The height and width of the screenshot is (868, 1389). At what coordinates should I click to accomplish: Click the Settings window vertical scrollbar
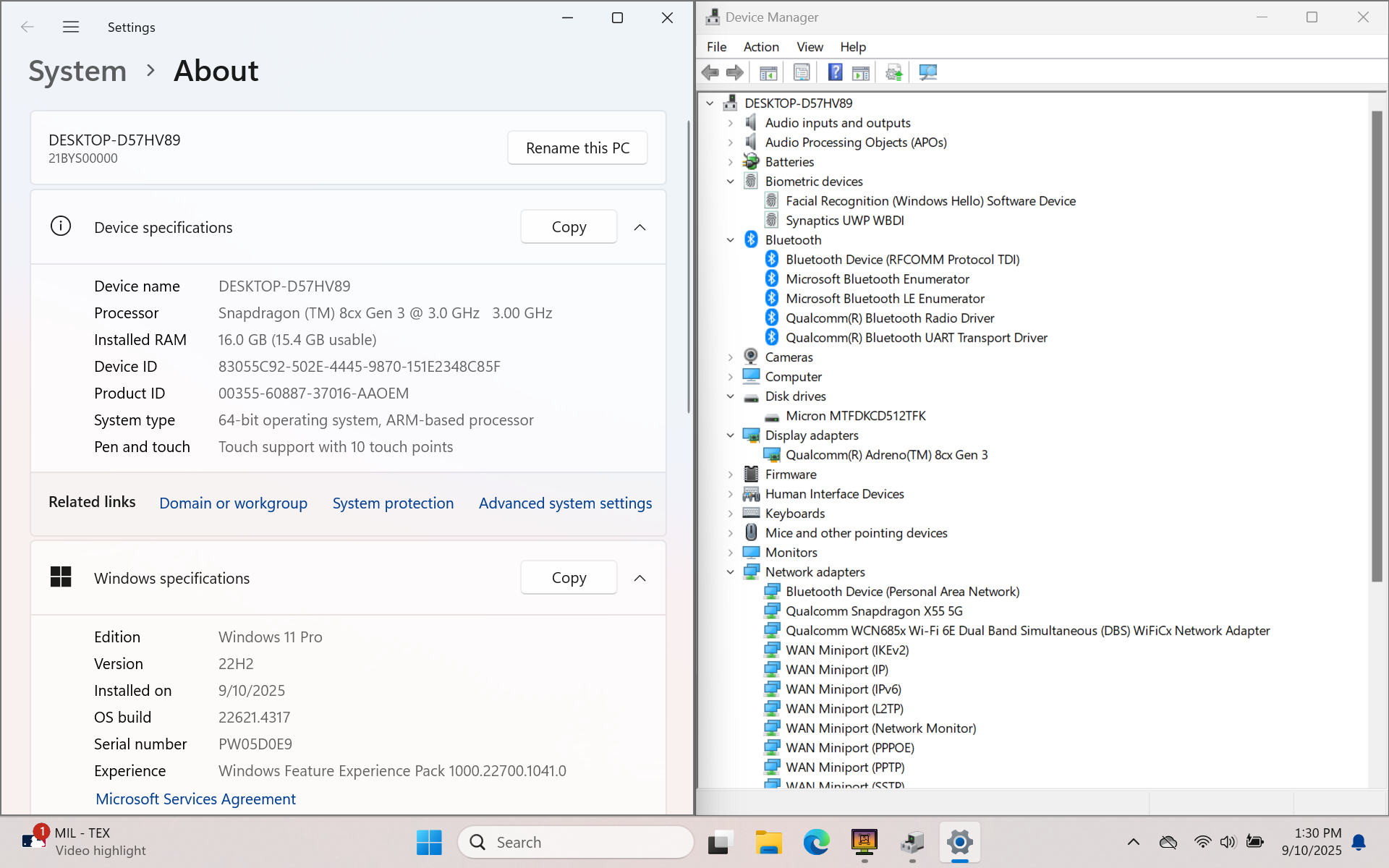(689, 268)
